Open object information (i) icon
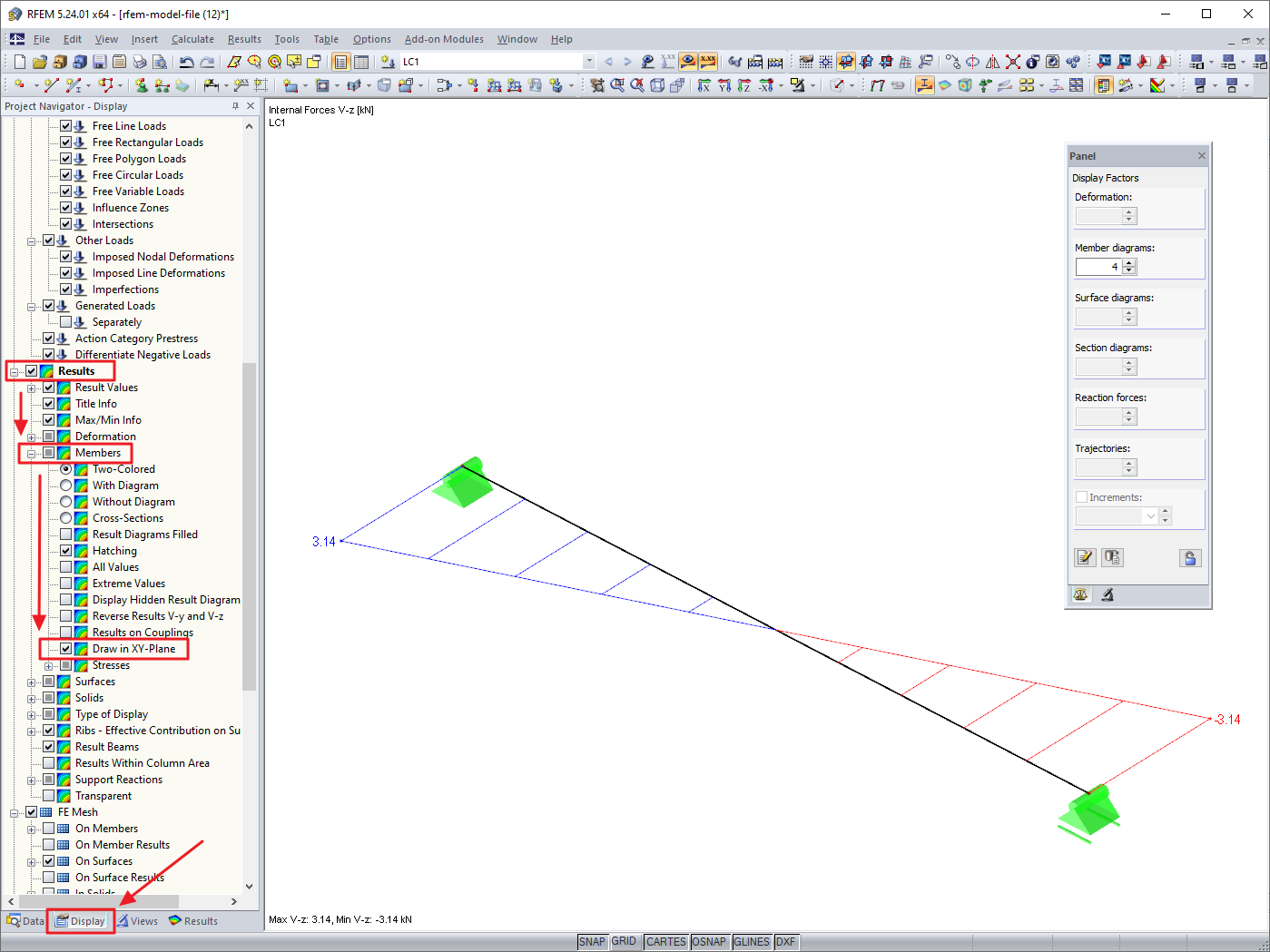 click(x=1033, y=62)
